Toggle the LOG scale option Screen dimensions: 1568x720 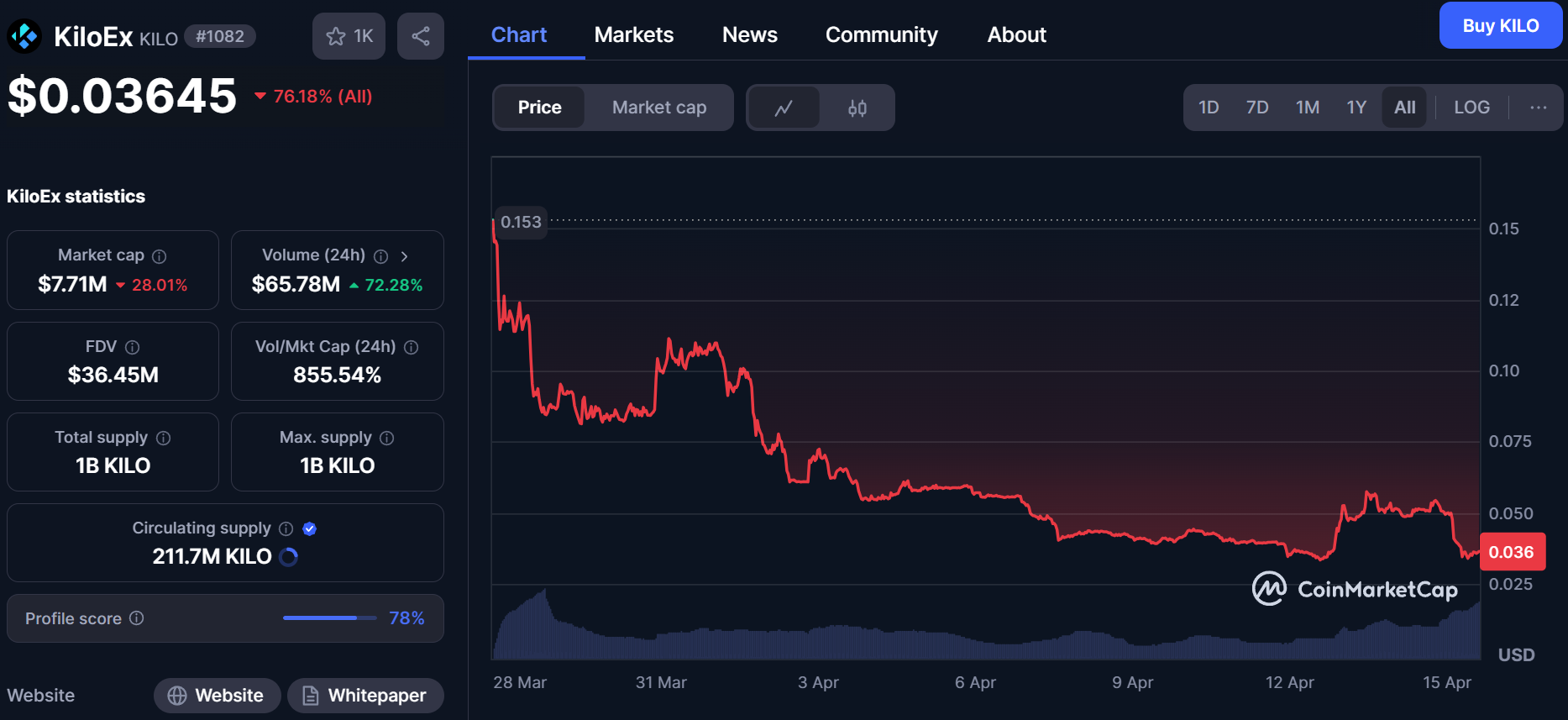coord(1471,108)
